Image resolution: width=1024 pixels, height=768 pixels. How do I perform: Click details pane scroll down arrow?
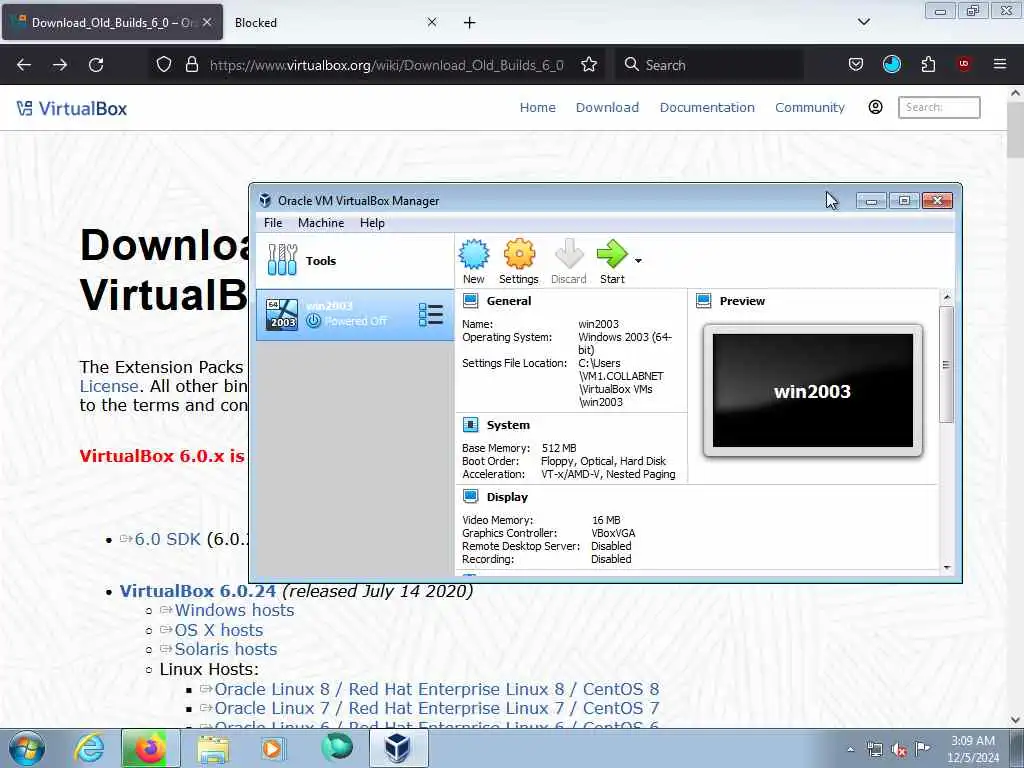tap(947, 568)
